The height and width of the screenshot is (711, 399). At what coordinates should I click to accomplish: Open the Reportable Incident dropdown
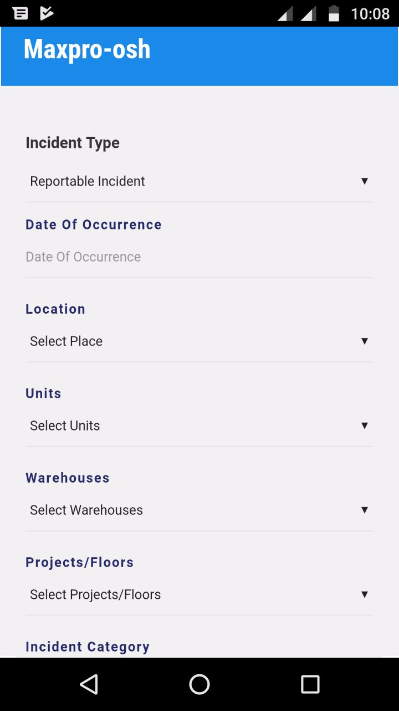pyautogui.click(x=200, y=181)
